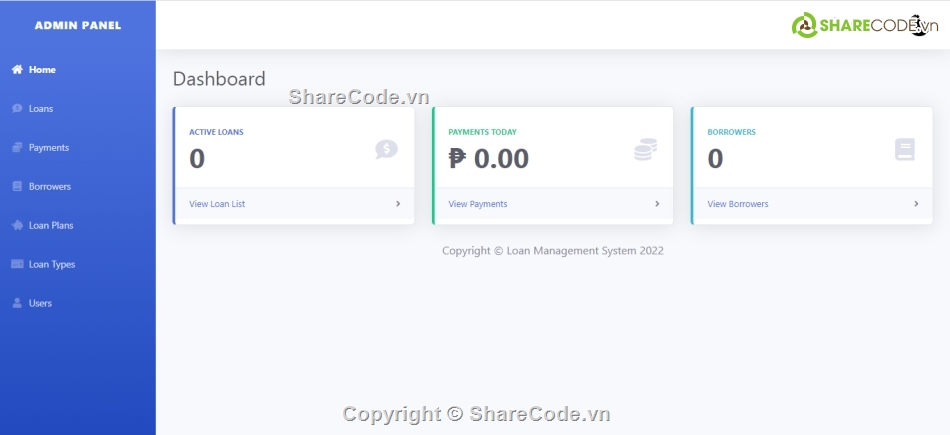Click the comment-dollar icon on Active Loans card

[x=386, y=150]
